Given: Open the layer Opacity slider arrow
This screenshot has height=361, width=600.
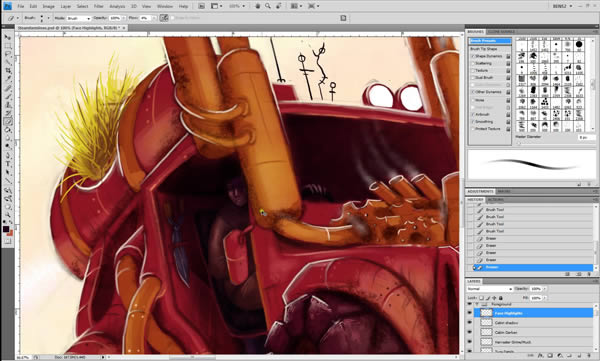Looking at the screenshot, I should (x=545, y=289).
